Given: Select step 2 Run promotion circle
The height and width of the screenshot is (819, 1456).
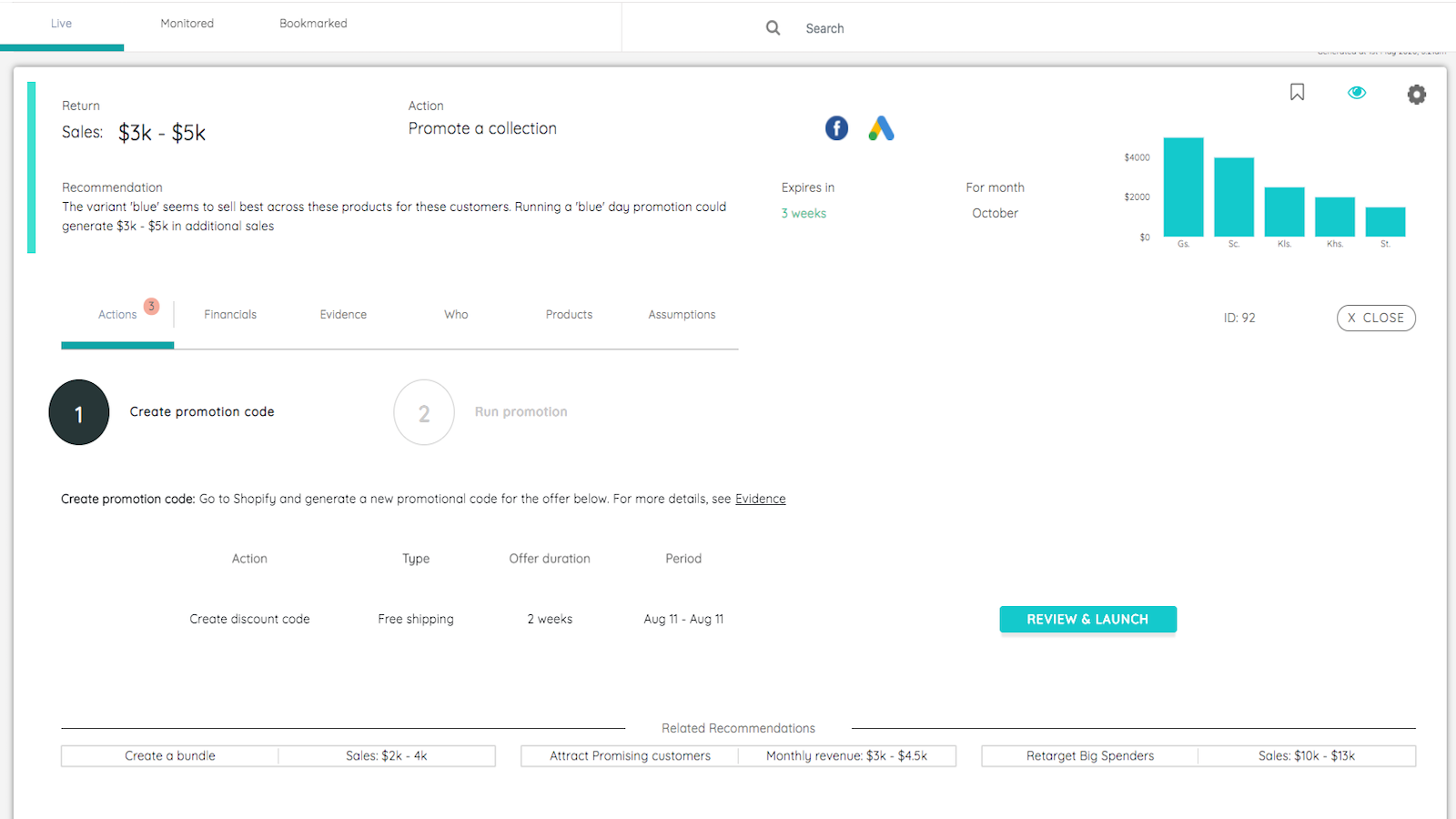Looking at the screenshot, I should pos(424,412).
